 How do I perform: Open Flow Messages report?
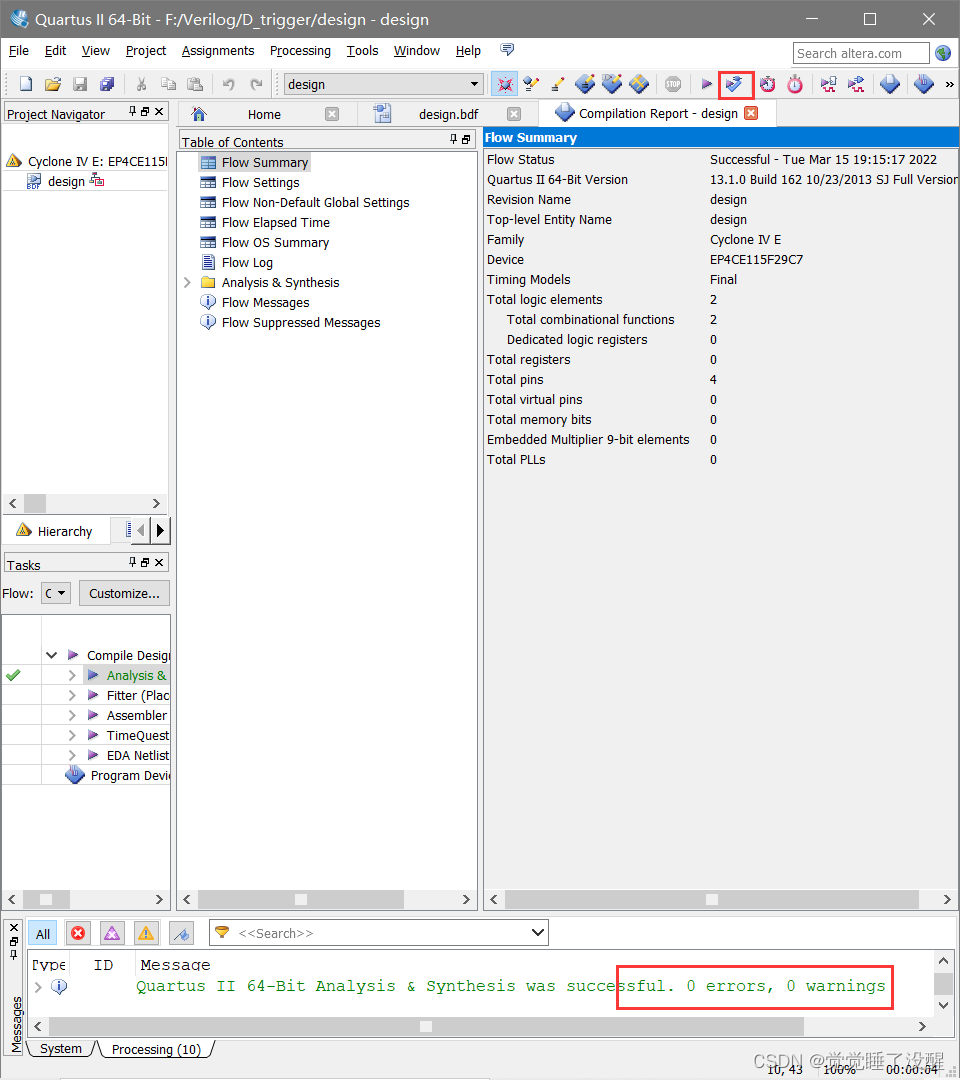266,302
